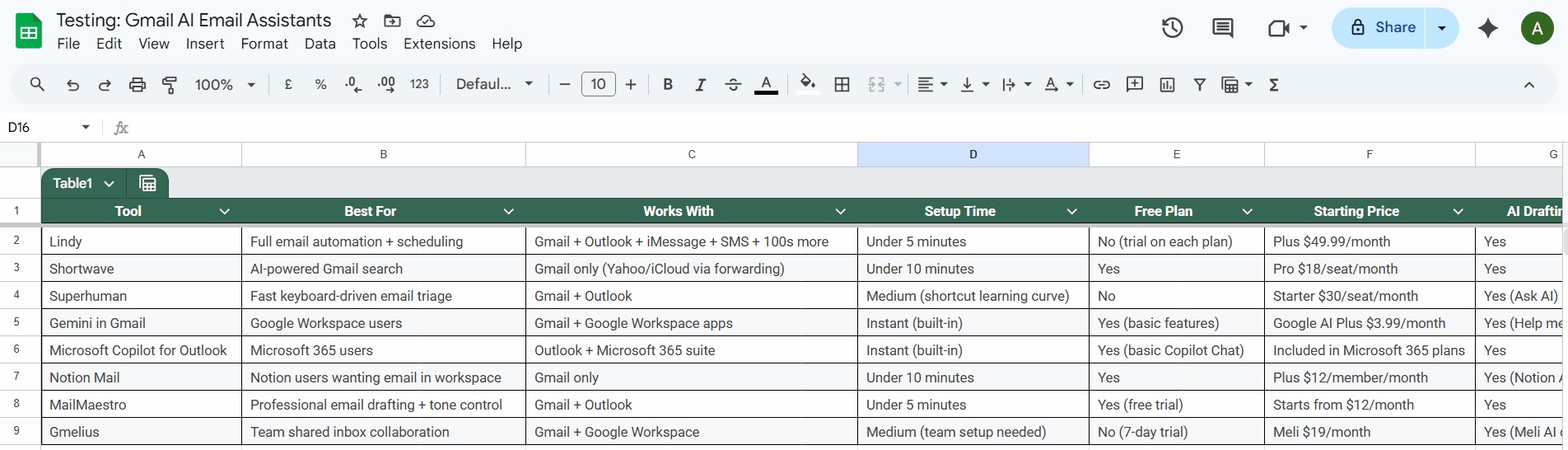Viewport: 1568px width, 450px height.
Task: Star this spreadsheet
Action: tap(360, 21)
